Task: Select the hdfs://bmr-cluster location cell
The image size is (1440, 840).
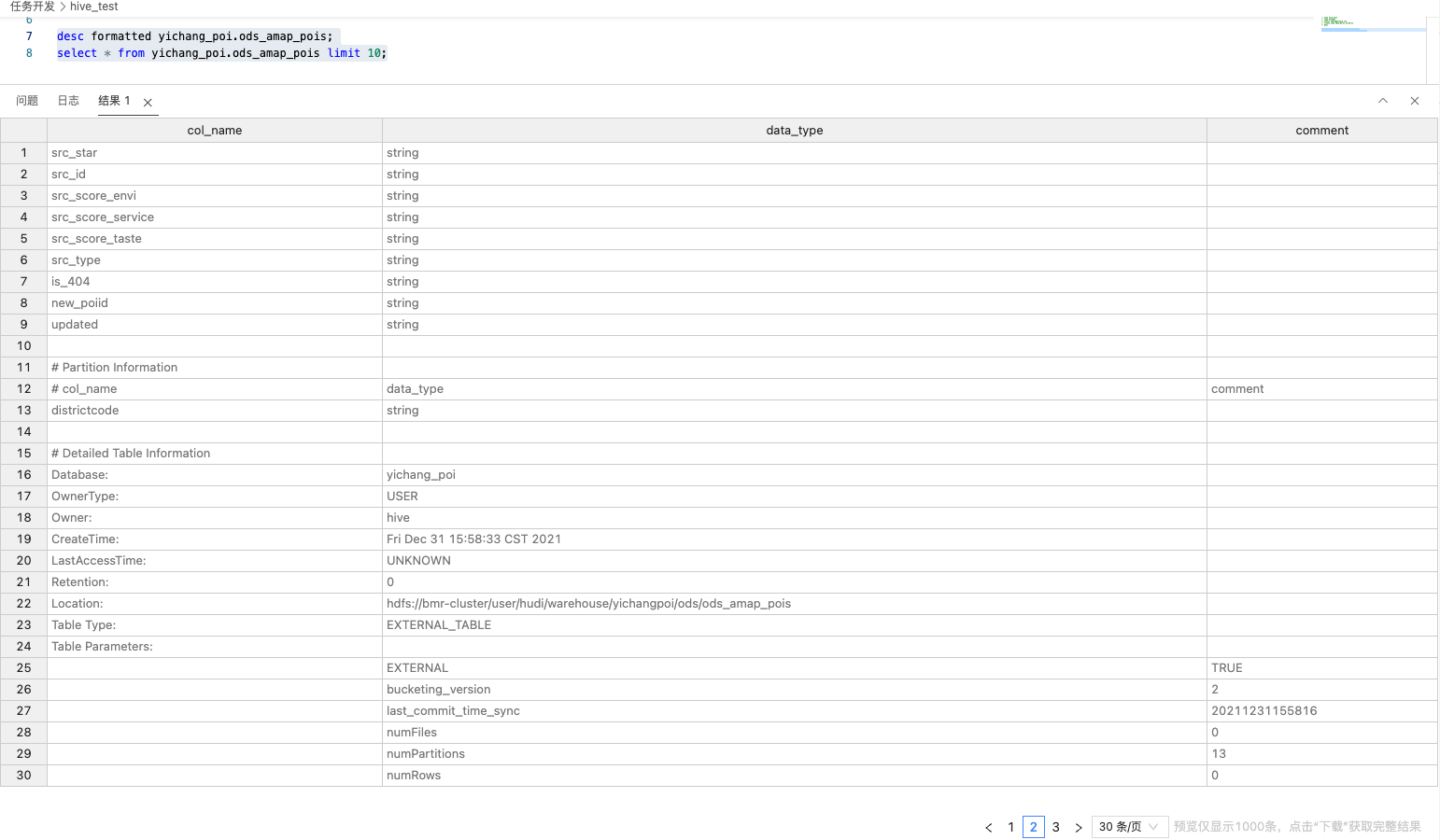Action: (x=795, y=604)
